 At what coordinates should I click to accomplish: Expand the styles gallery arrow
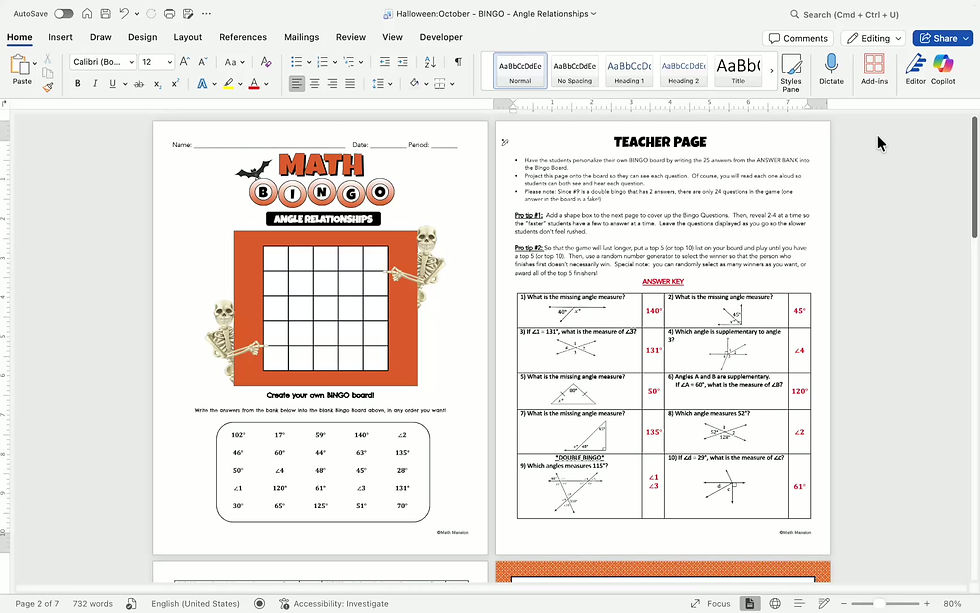(771, 71)
